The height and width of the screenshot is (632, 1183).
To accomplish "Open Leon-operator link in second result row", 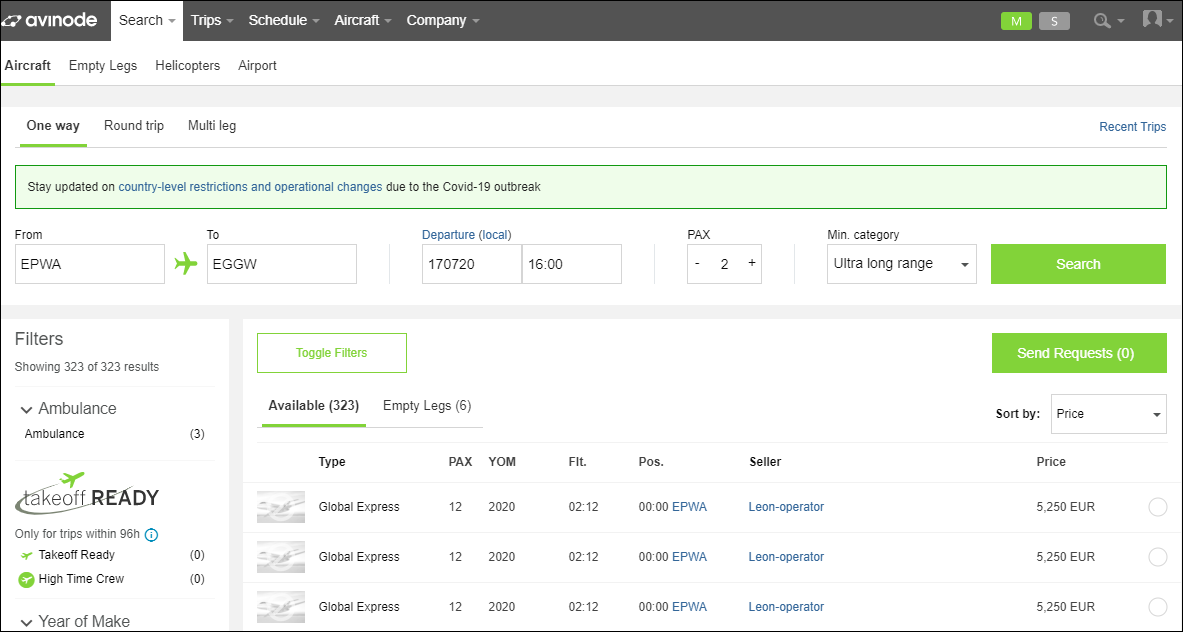I will click(x=786, y=557).
